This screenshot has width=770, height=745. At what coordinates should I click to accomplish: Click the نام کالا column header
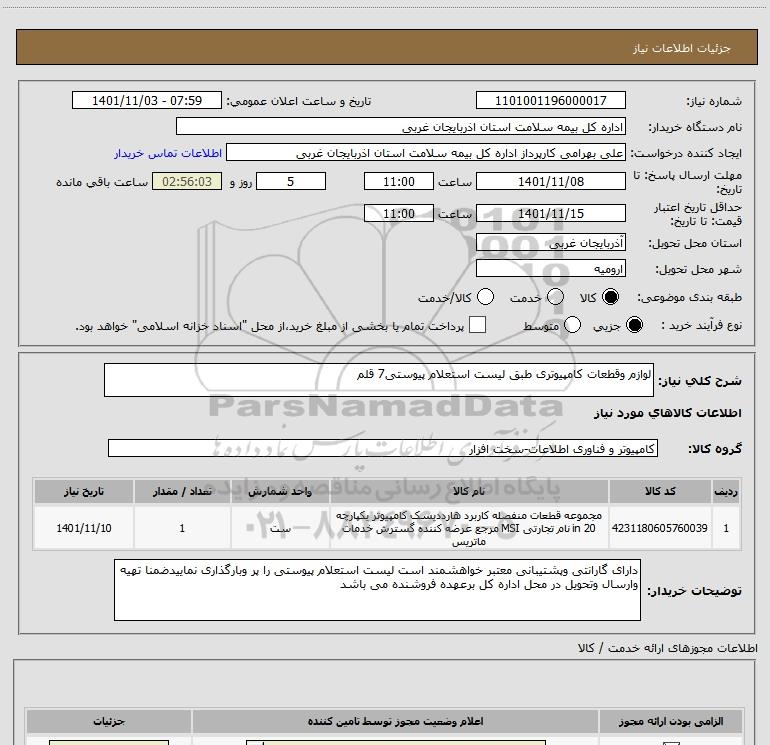469,491
